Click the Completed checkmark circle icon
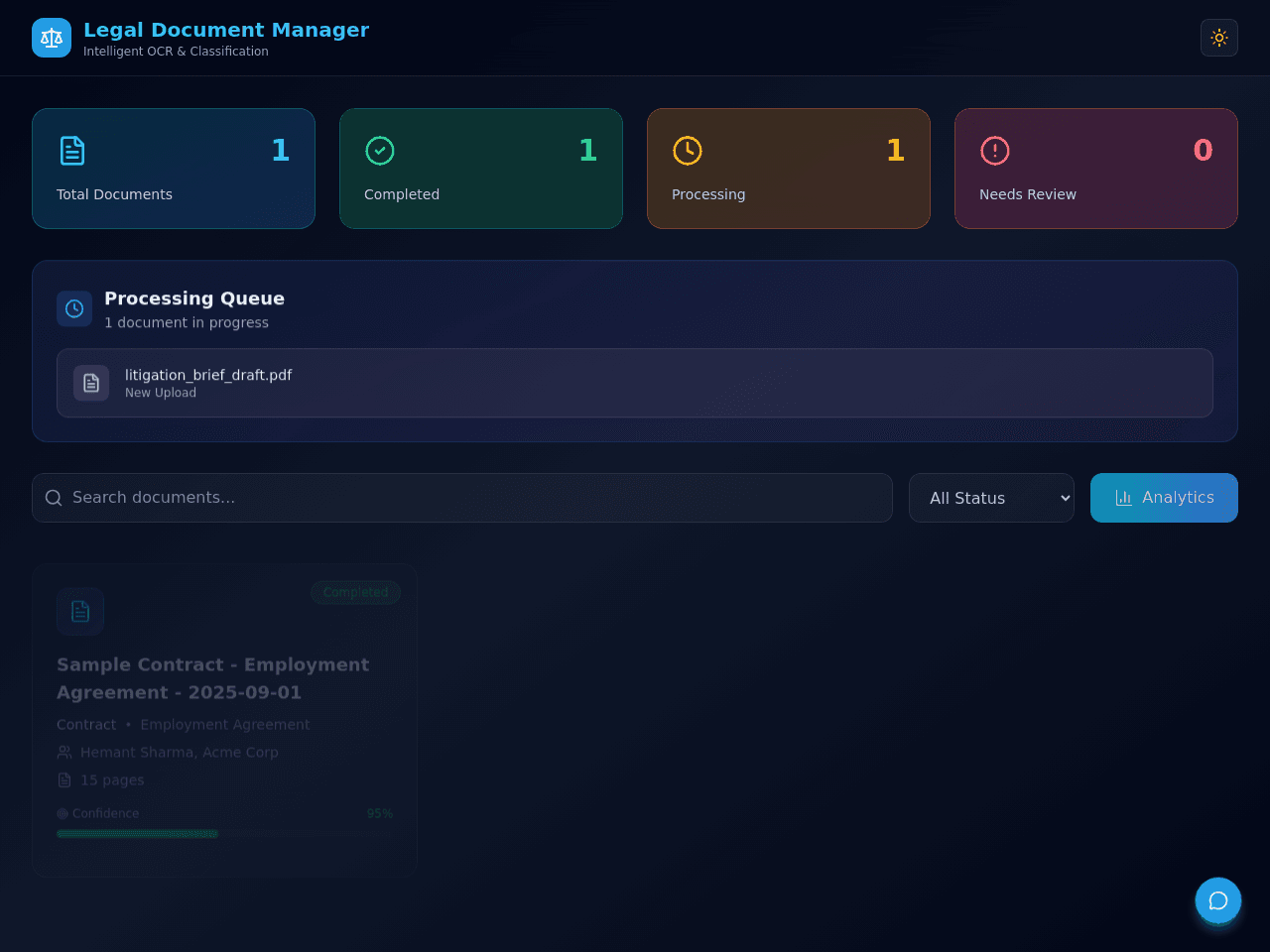1270x952 pixels. 380,151
